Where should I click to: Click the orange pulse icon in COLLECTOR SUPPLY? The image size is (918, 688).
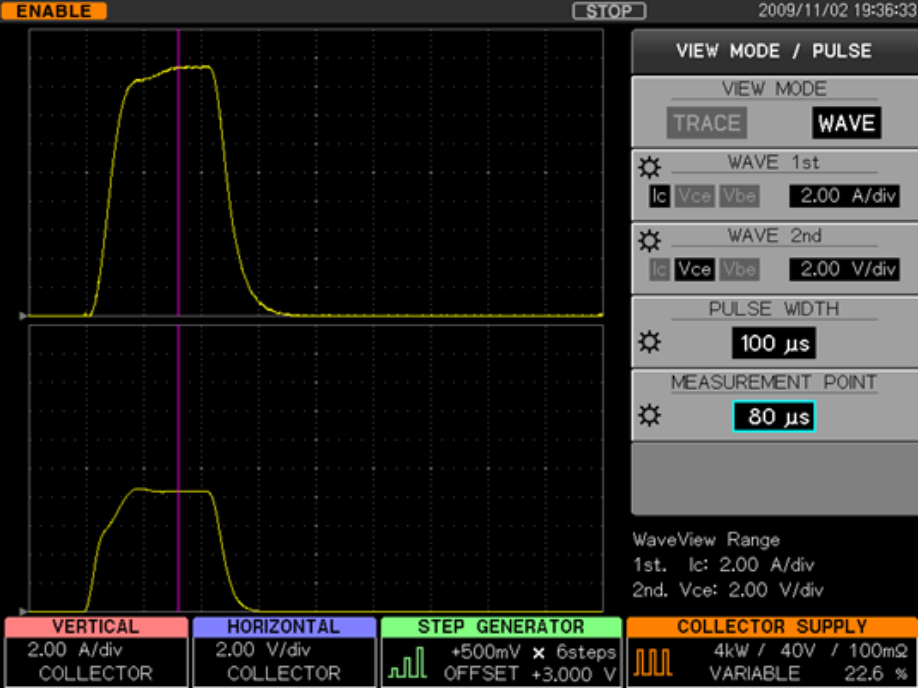tap(653, 663)
